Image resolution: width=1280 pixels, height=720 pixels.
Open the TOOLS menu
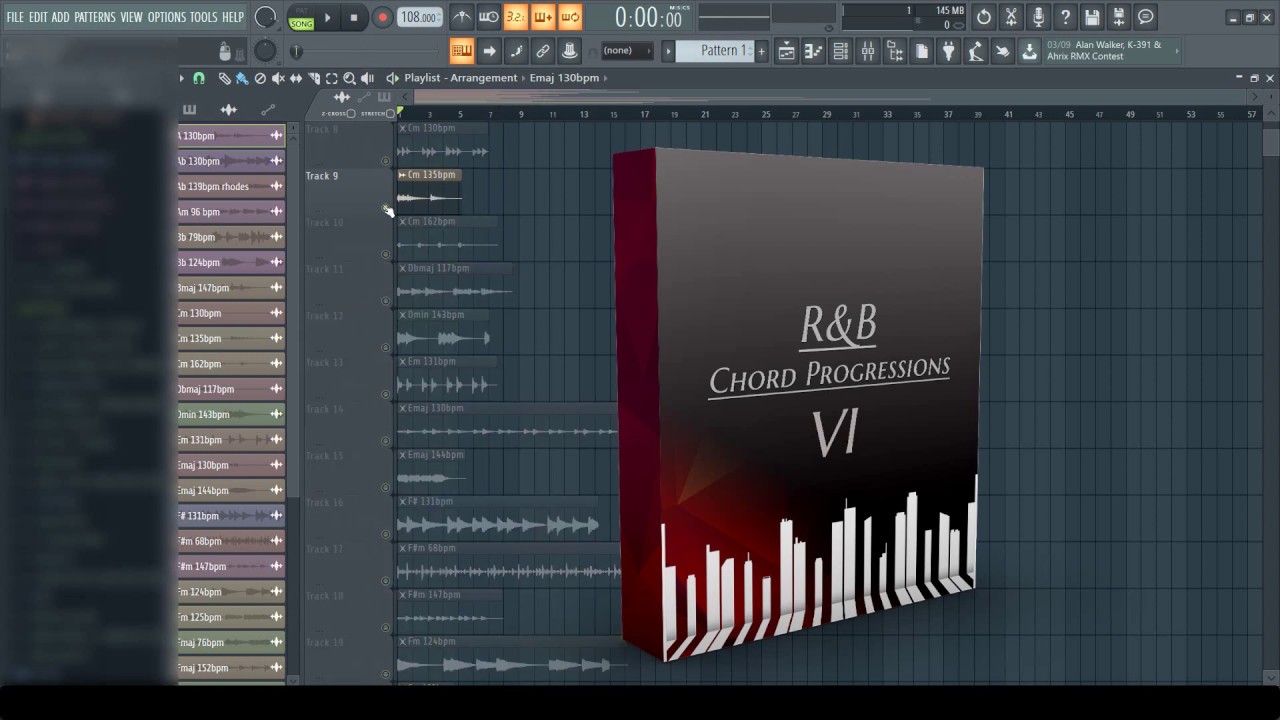pyautogui.click(x=204, y=17)
